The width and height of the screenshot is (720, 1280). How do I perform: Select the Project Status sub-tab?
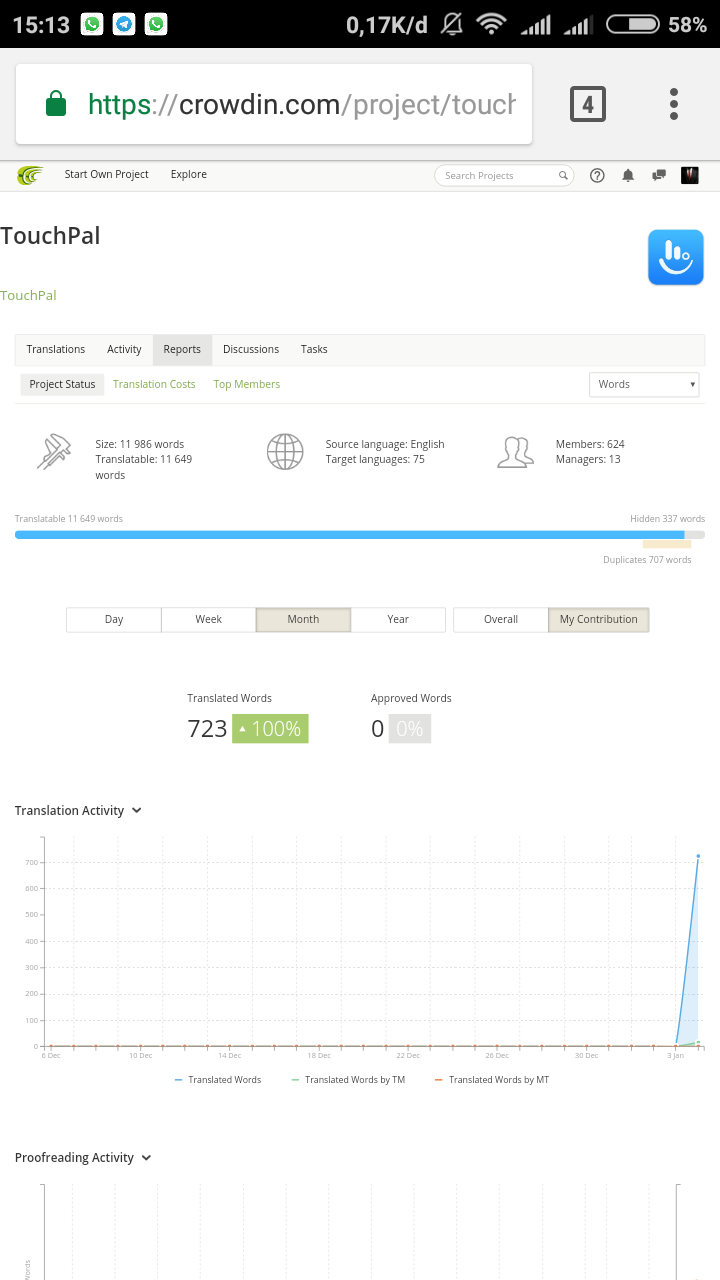[x=62, y=384]
